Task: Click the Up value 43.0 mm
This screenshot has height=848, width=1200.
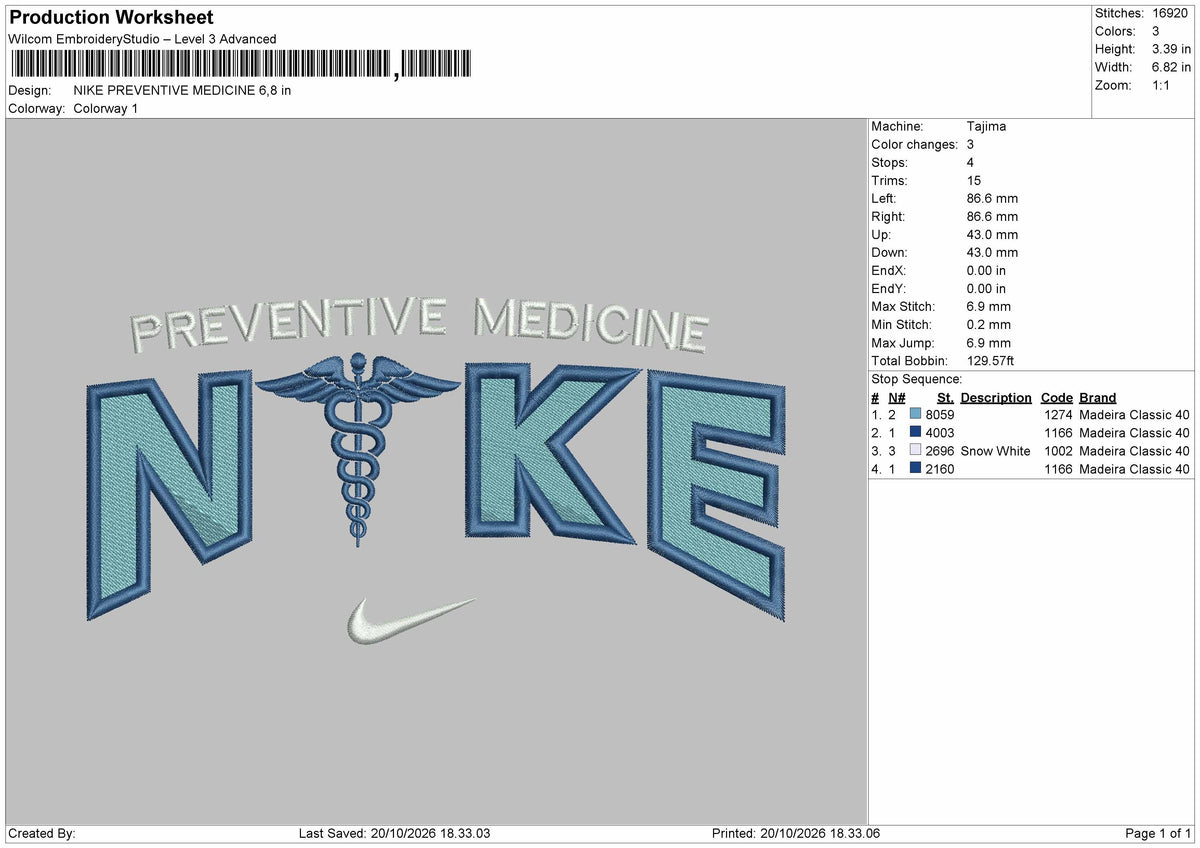Action: point(993,235)
